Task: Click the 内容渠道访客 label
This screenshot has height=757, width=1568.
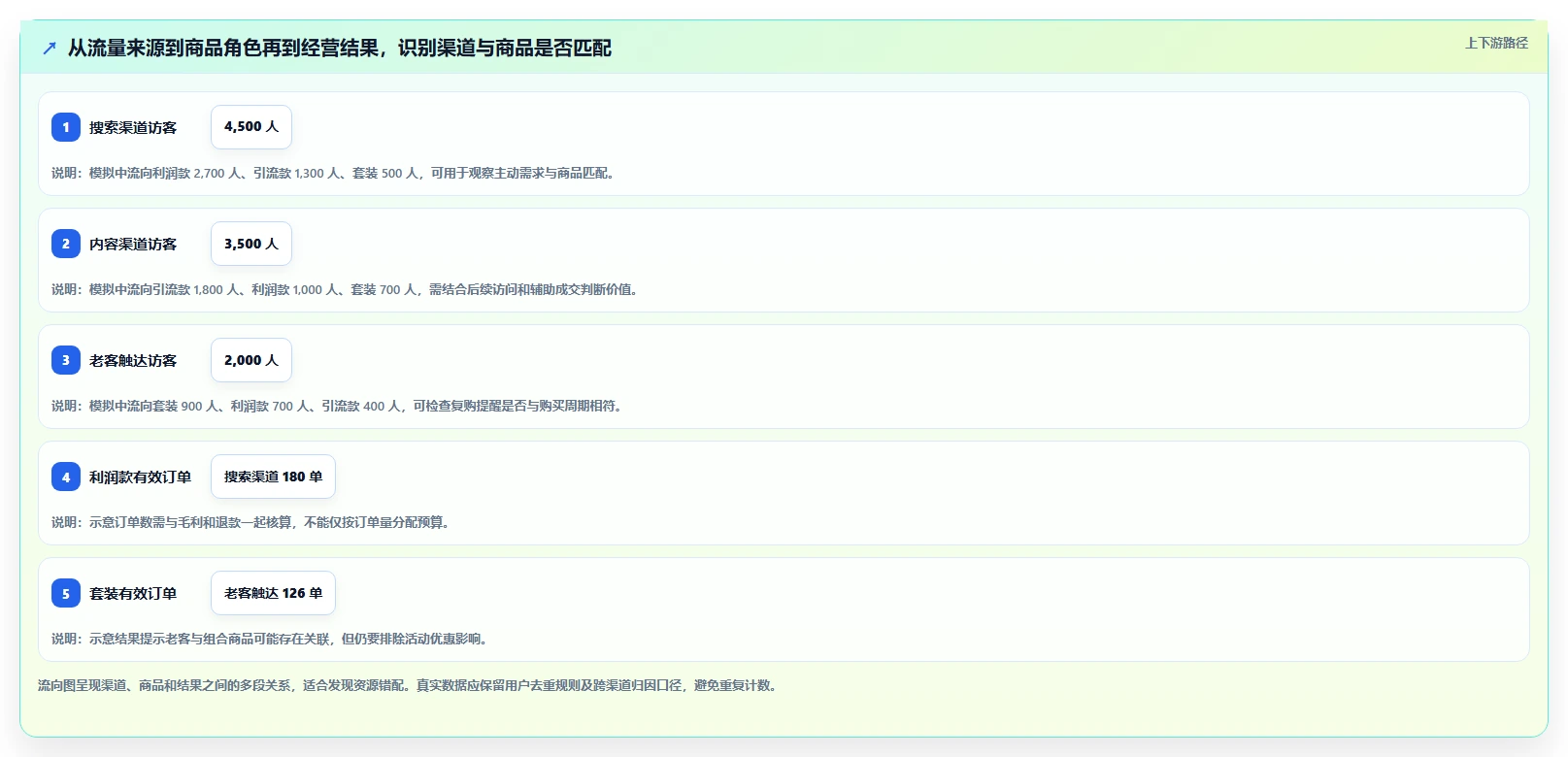Action: point(133,244)
